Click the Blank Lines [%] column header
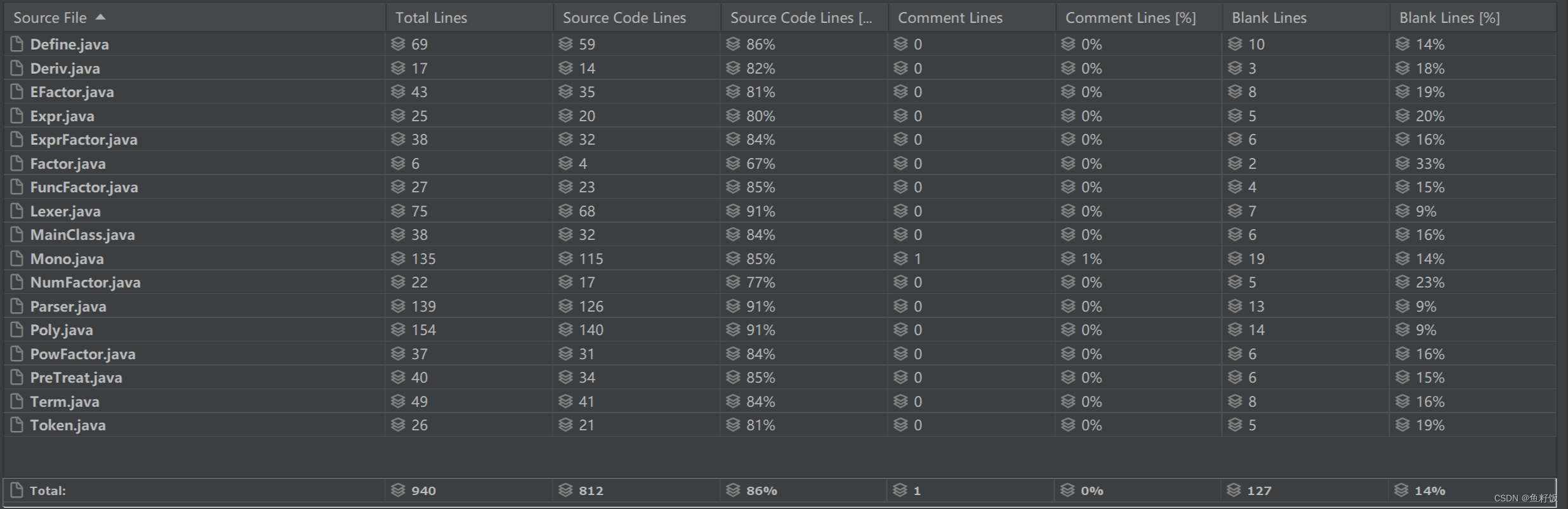The height and width of the screenshot is (509, 1568). (x=1473, y=18)
